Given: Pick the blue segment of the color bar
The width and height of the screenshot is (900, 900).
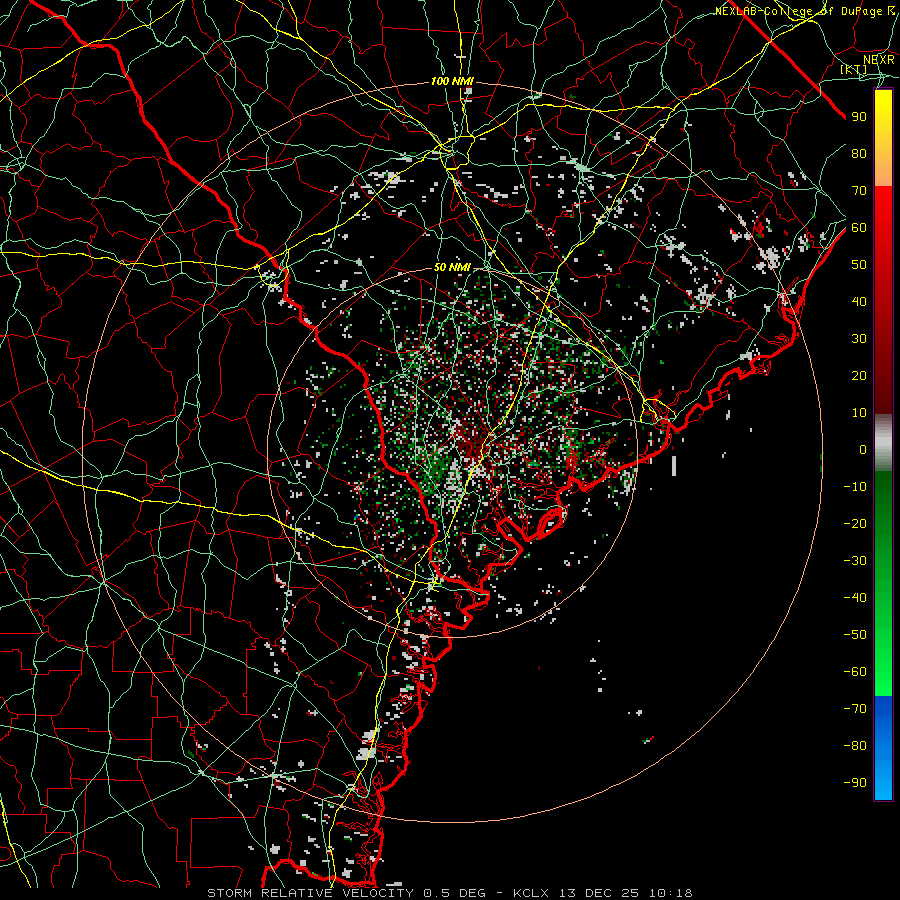Looking at the screenshot, I should [x=883, y=748].
